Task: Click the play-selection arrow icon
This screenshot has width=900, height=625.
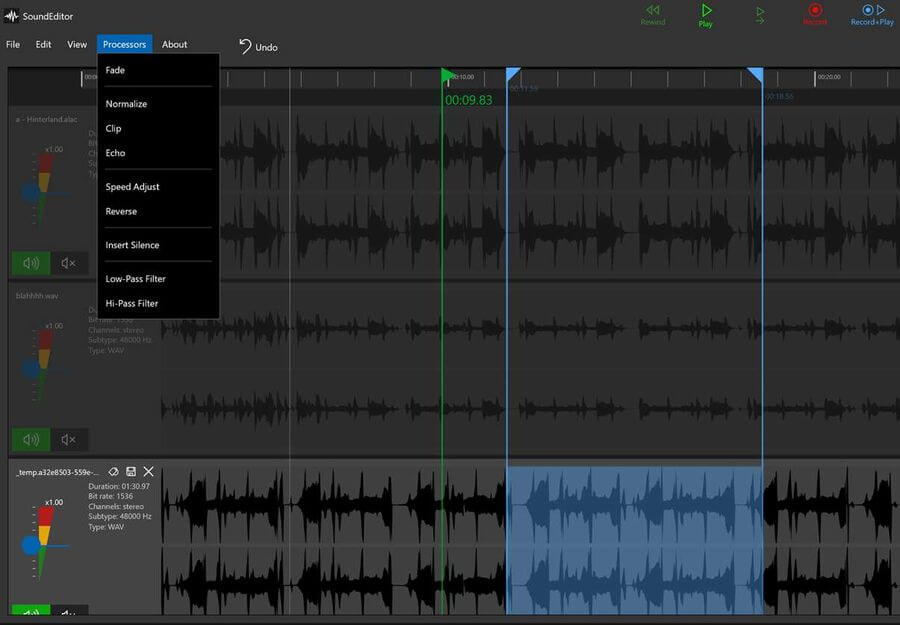Action: pyautogui.click(x=760, y=15)
